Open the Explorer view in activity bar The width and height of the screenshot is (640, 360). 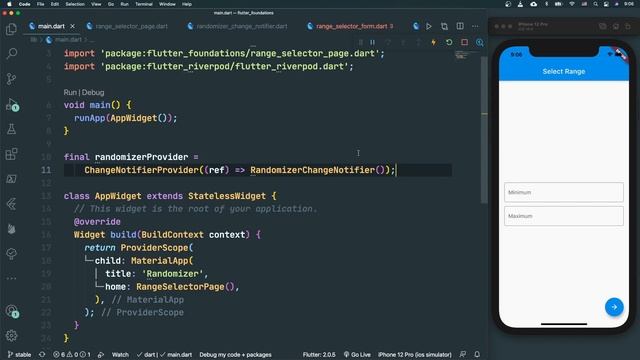(11, 29)
